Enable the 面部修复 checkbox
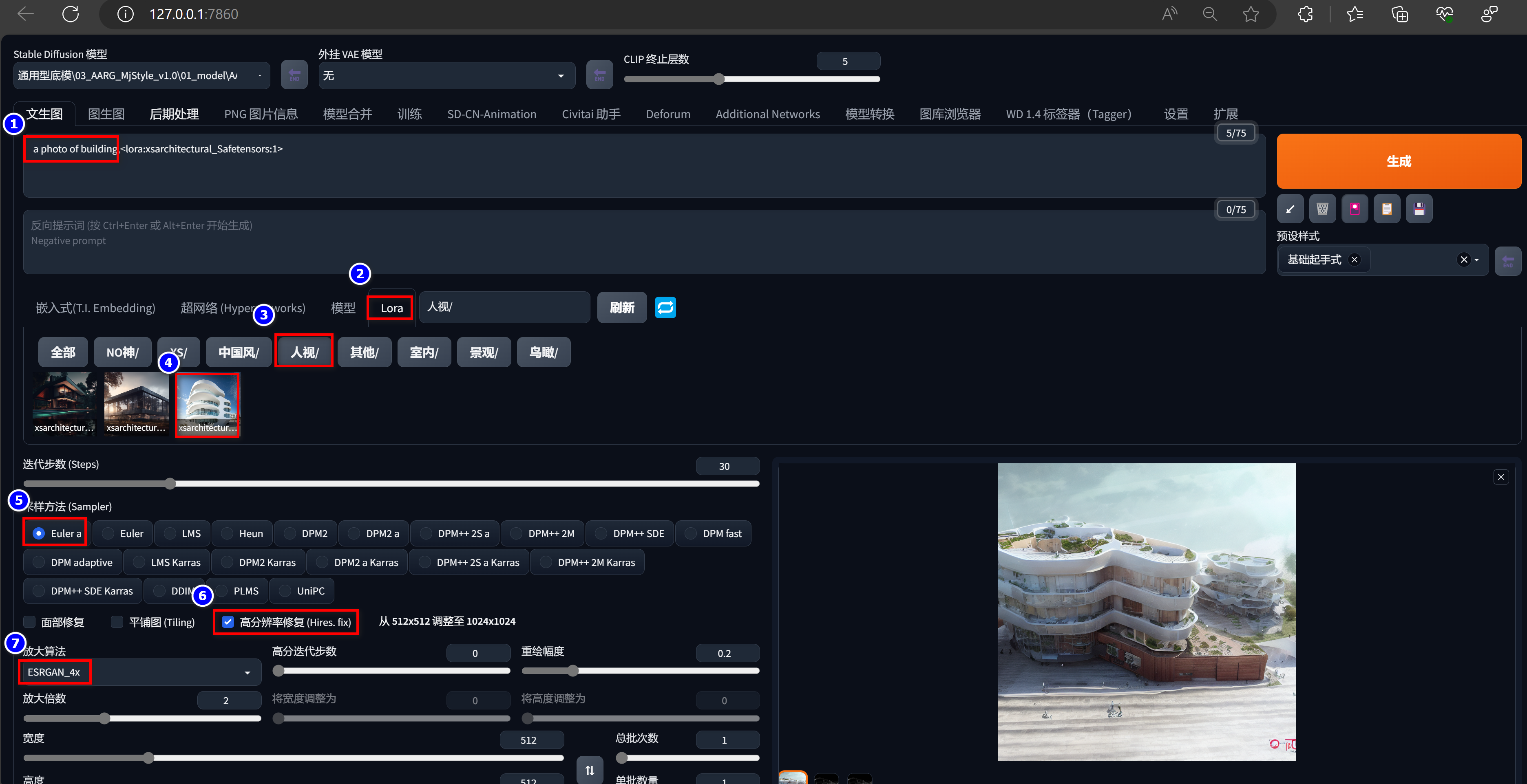The width and height of the screenshot is (1527, 784). point(30,622)
